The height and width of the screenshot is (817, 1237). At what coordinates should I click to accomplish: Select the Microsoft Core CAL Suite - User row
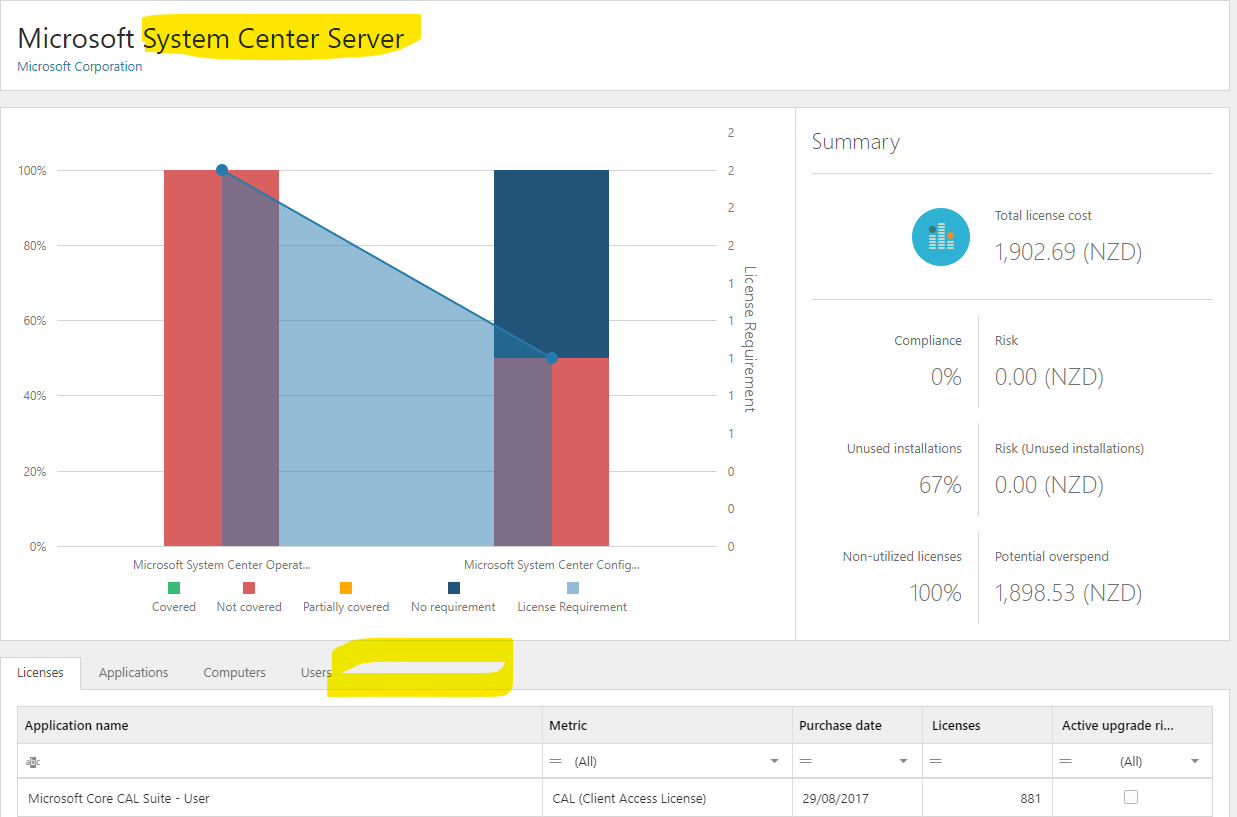[615, 798]
